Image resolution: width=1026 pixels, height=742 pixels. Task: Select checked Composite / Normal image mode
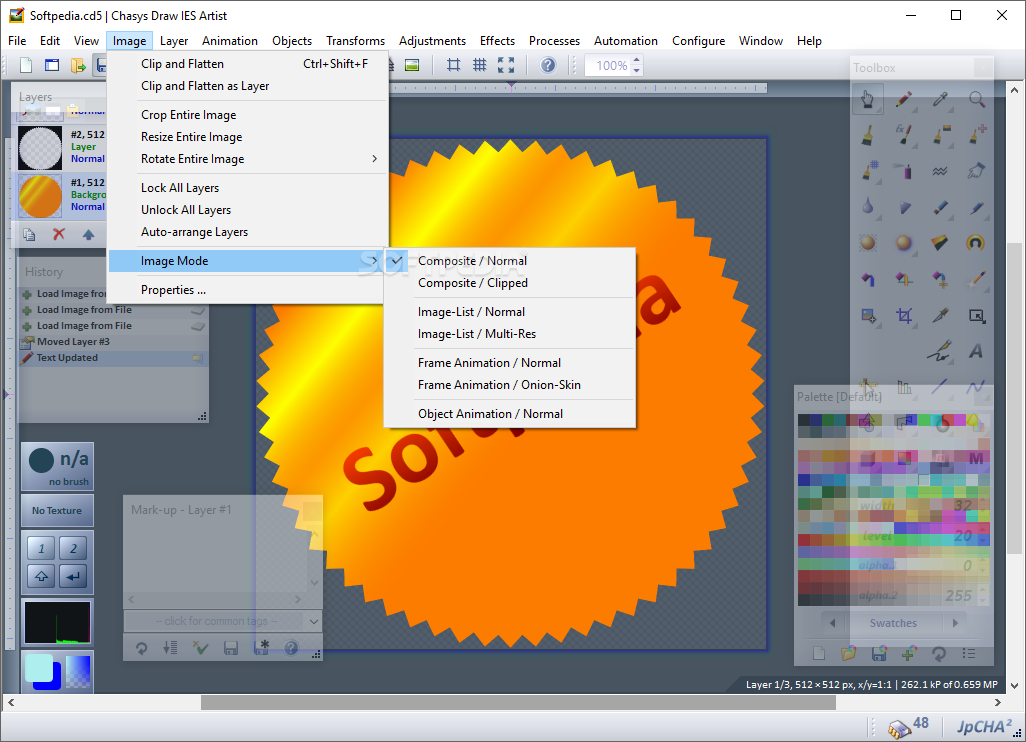[x=510, y=260]
